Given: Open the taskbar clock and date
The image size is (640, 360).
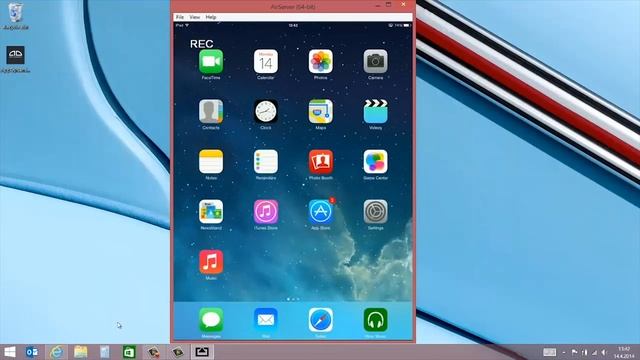Looking at the screenshot, I should 624,352.
